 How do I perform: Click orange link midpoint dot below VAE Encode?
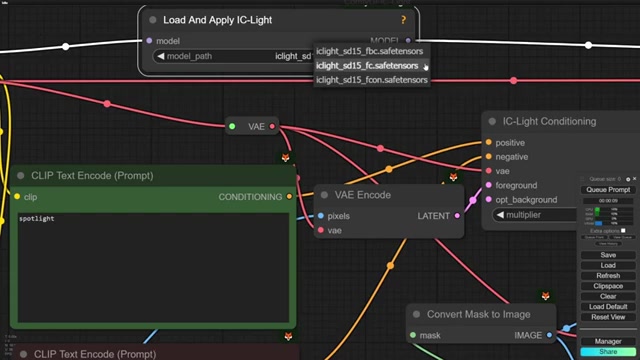(x=390, y=266)
